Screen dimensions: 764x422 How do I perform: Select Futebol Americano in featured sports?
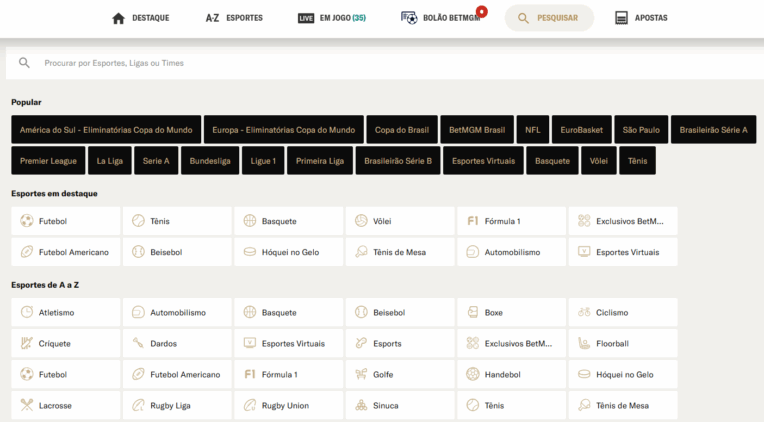(65, 252)
